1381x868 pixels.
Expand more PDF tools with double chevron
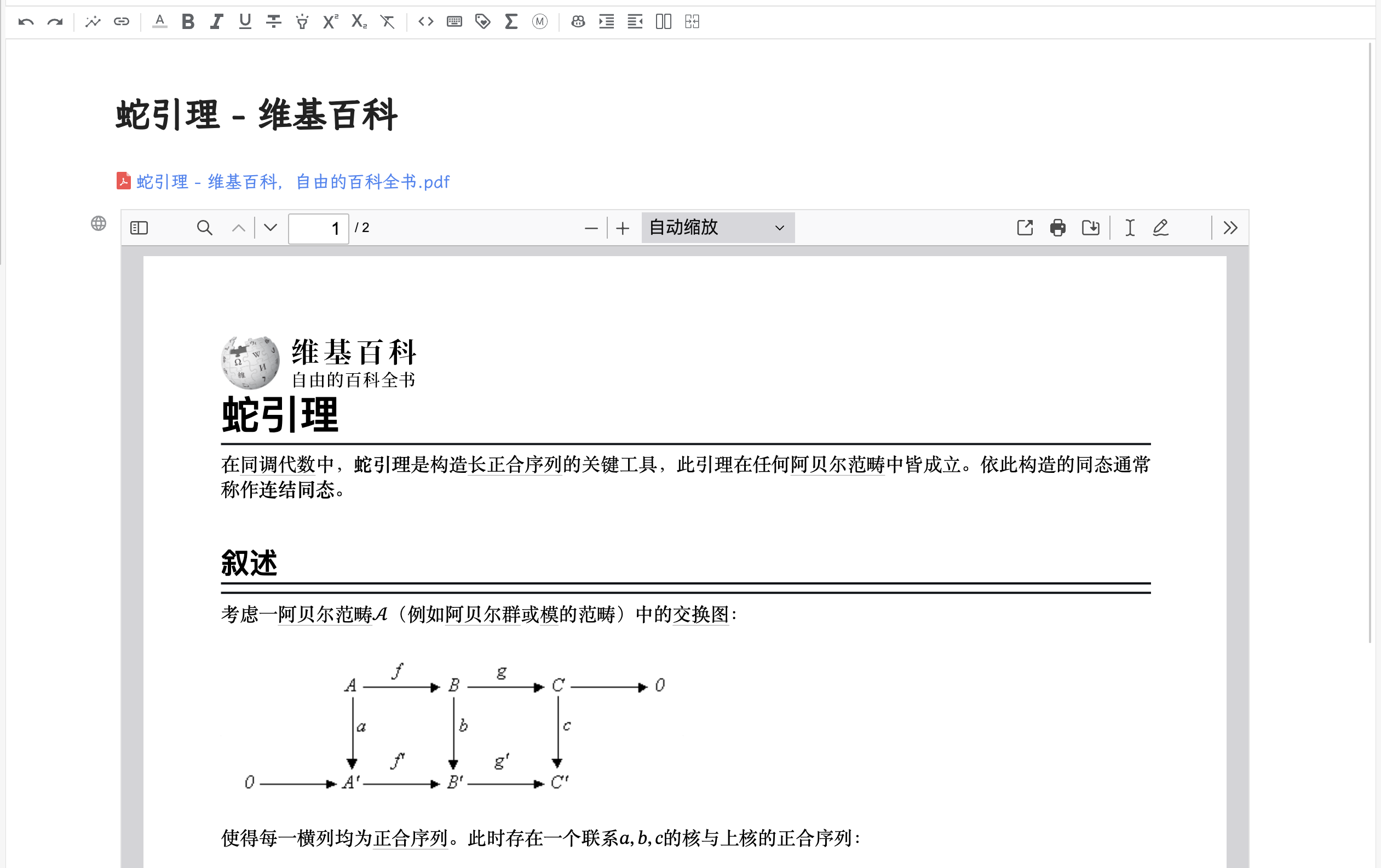click(1230, 228)
